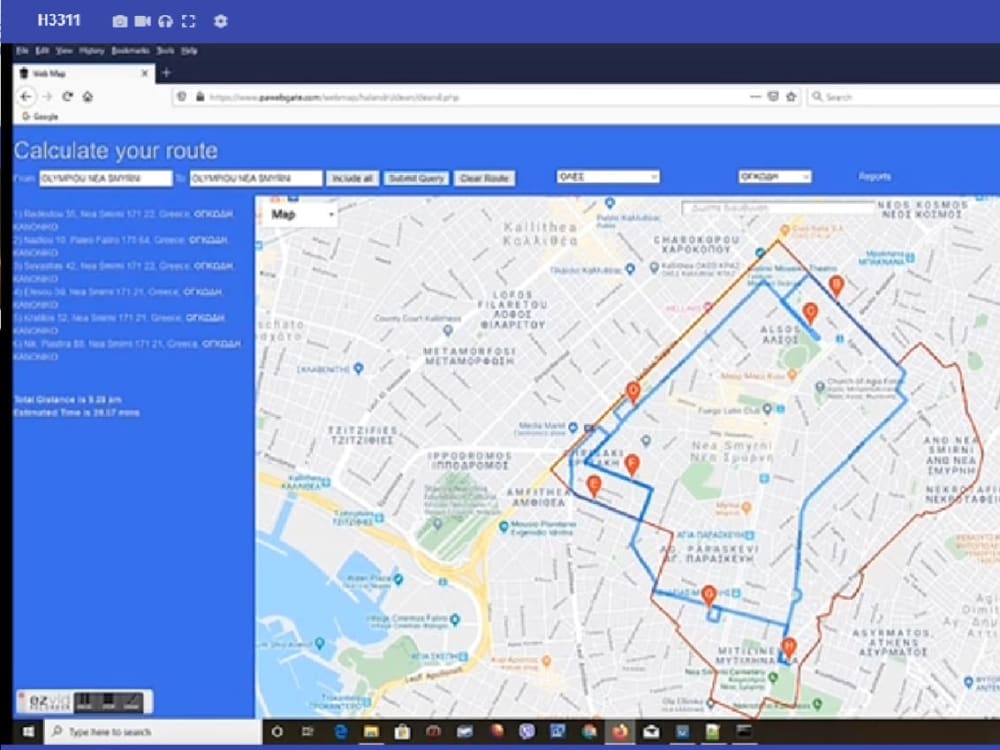Click the Include all button
The width and height of the screenshot is (1000, 750).
(352, 179)
